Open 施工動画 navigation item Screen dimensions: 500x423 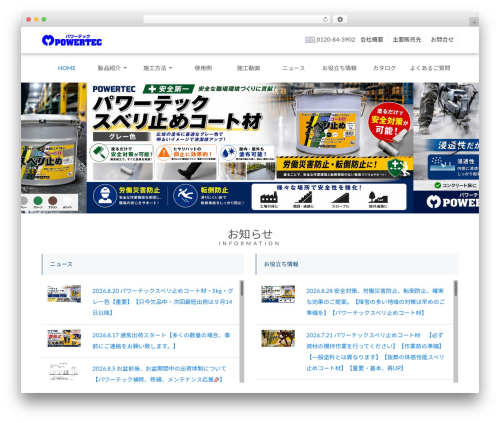(248, 68)
